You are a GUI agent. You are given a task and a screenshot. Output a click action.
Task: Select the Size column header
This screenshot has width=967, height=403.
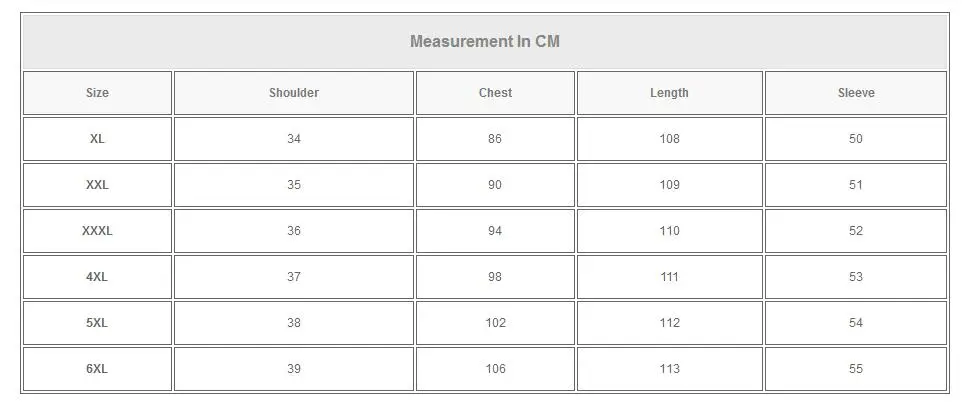pyautogui.click(x=97, y=93)
